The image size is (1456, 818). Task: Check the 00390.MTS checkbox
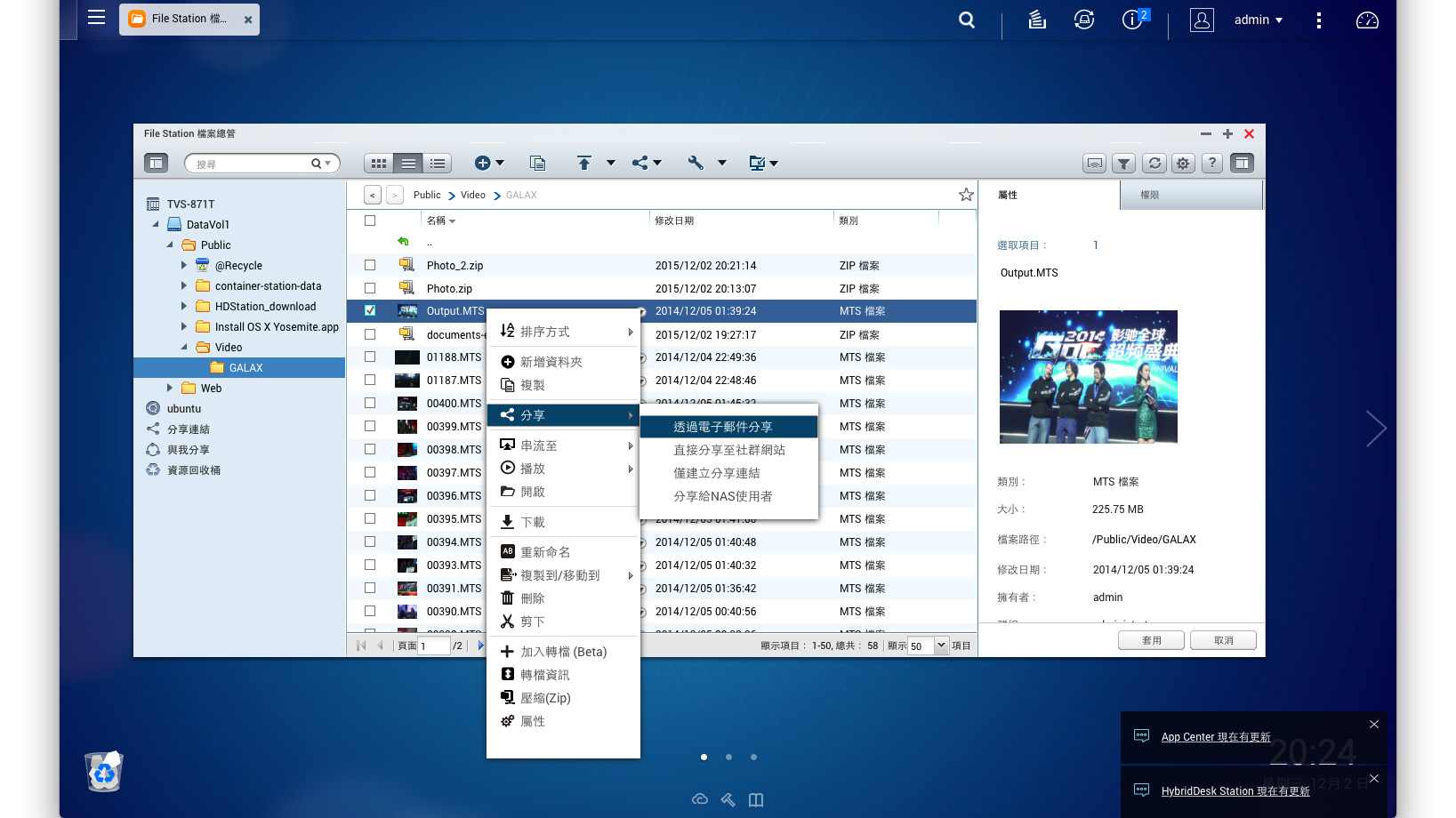pyautogui.click(x=370, y=611)
